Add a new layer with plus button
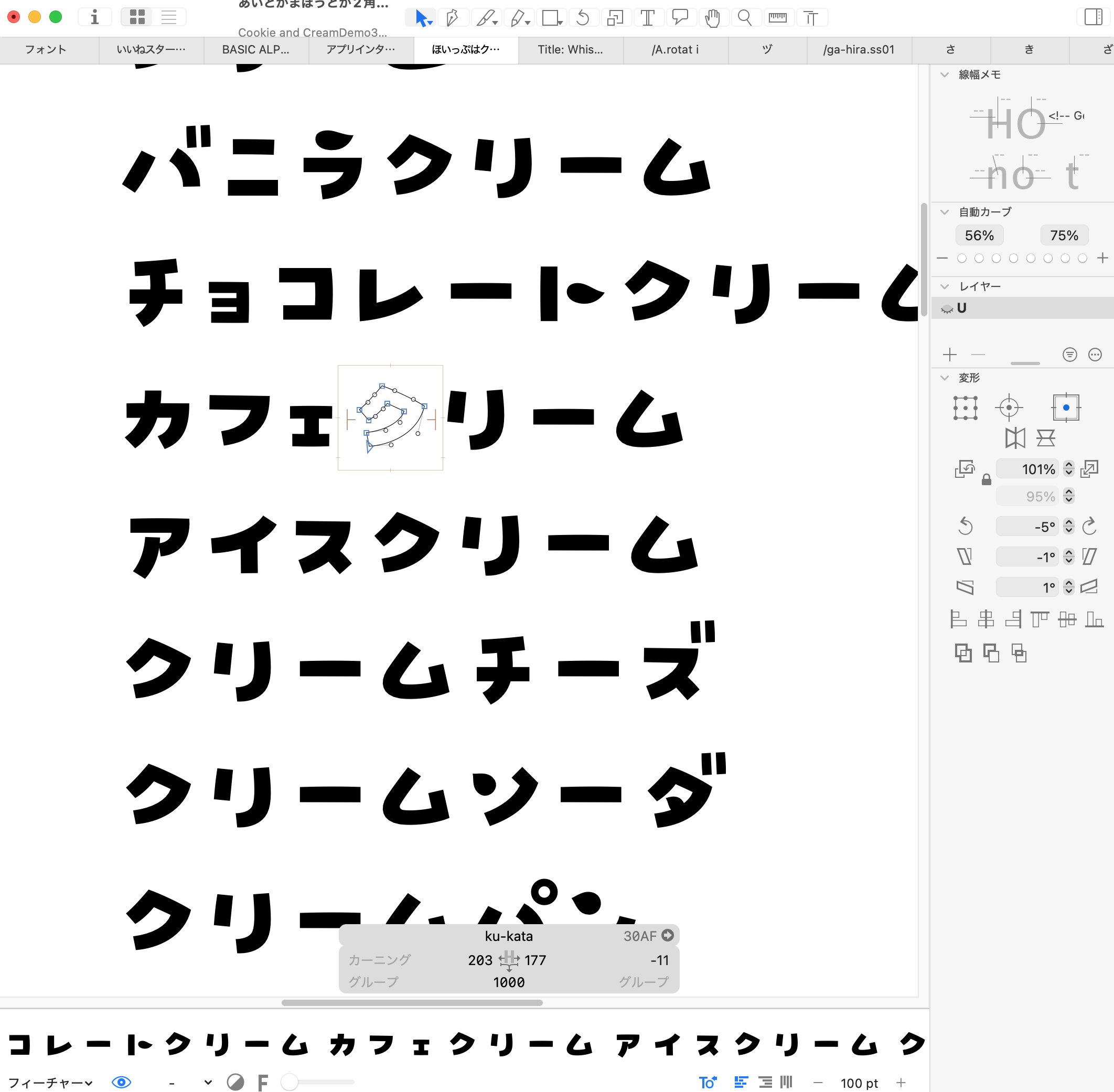The width and height of the screenshot is (1114, 1092). [949, 355]
